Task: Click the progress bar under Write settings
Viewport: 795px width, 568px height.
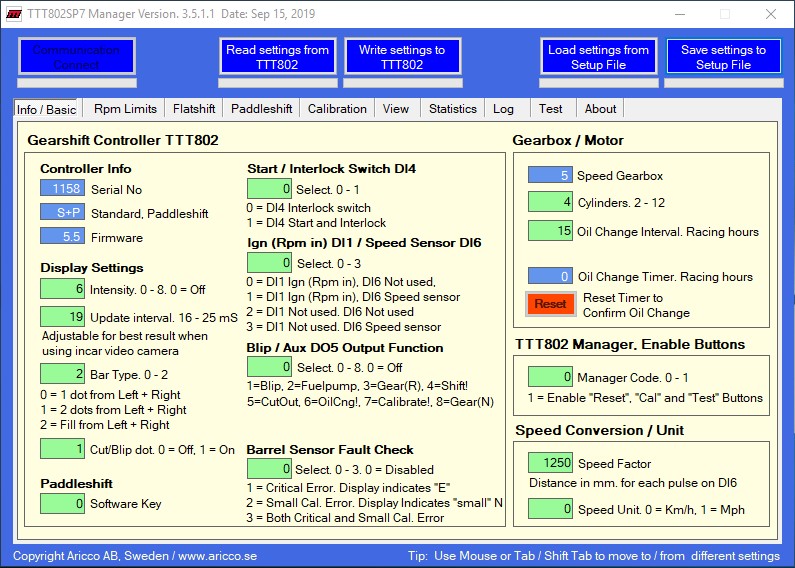Action: 403,83
